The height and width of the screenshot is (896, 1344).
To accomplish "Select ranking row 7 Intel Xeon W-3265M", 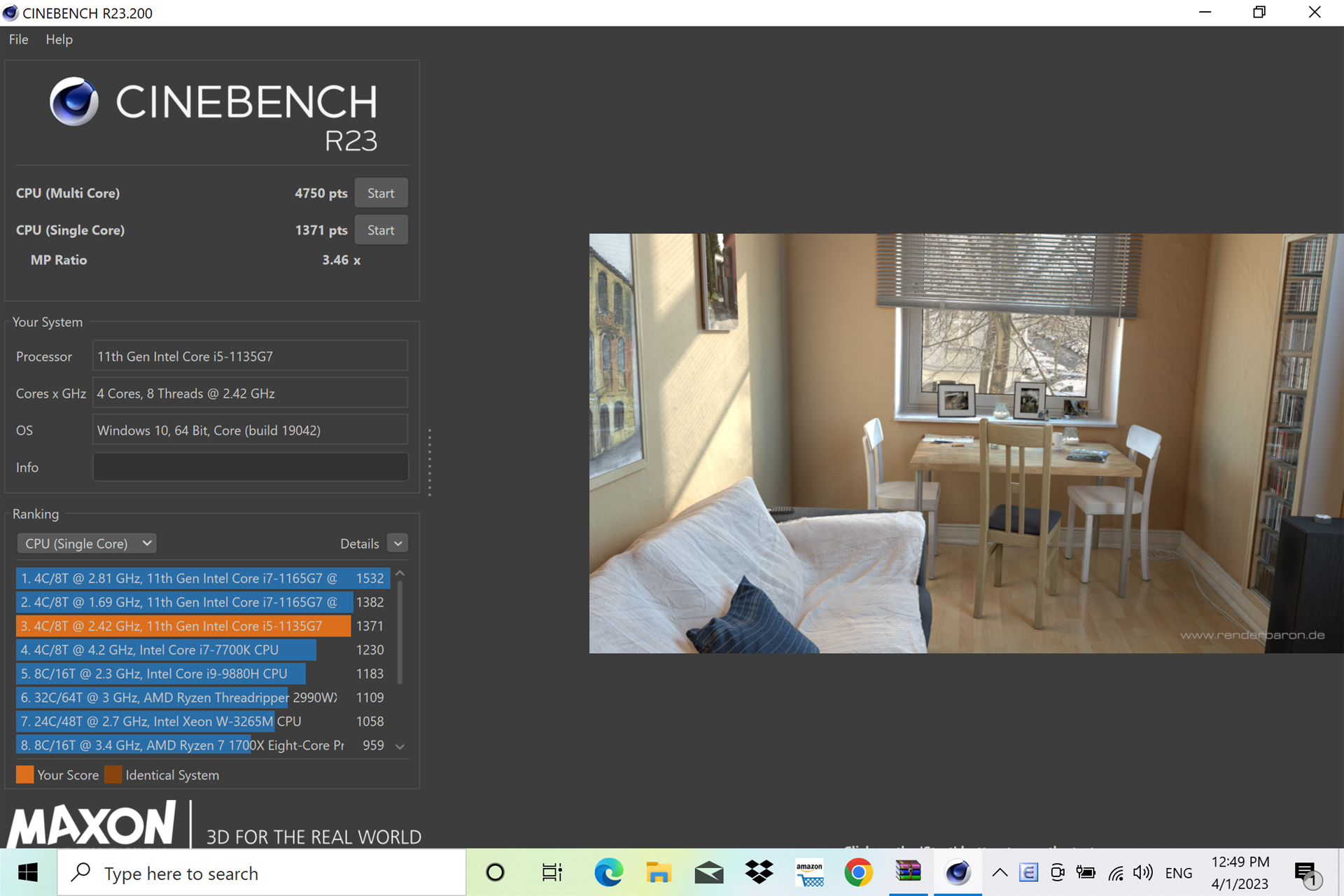I will click(x=203, y=721).
